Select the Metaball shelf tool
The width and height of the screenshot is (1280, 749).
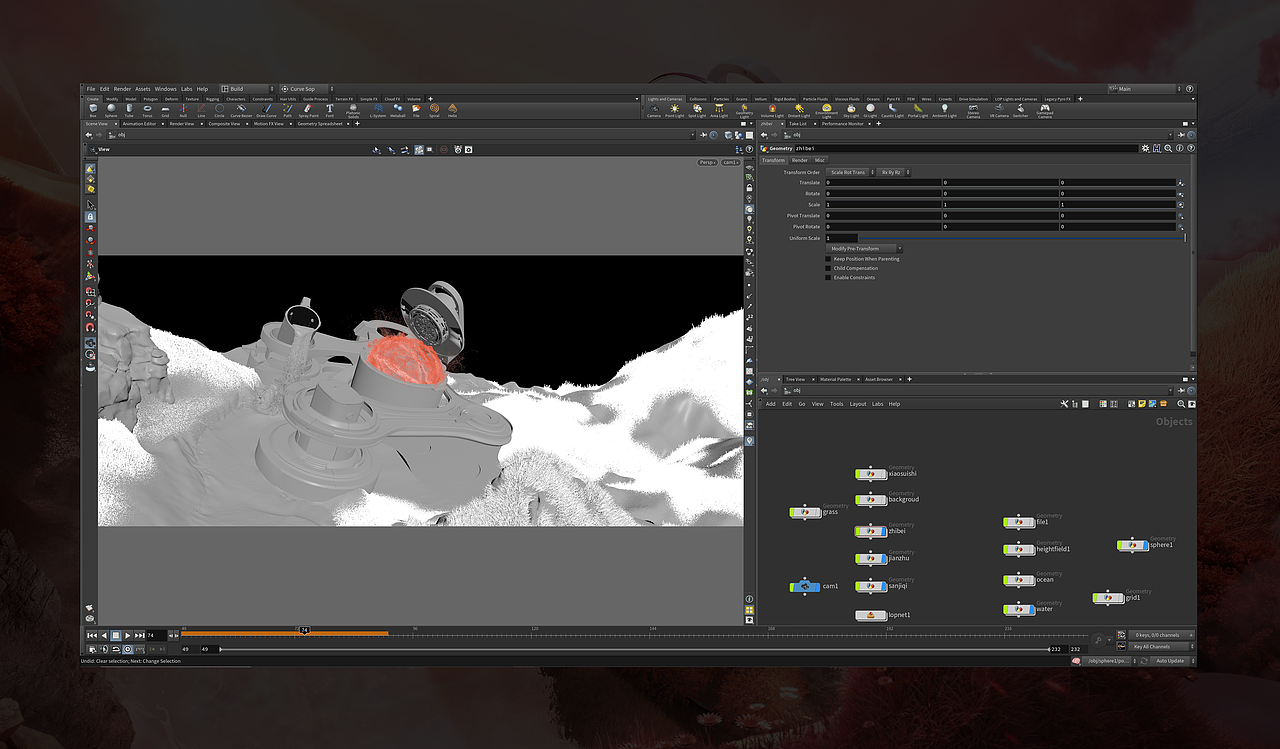pyautogui.click(x=398, y=110)
